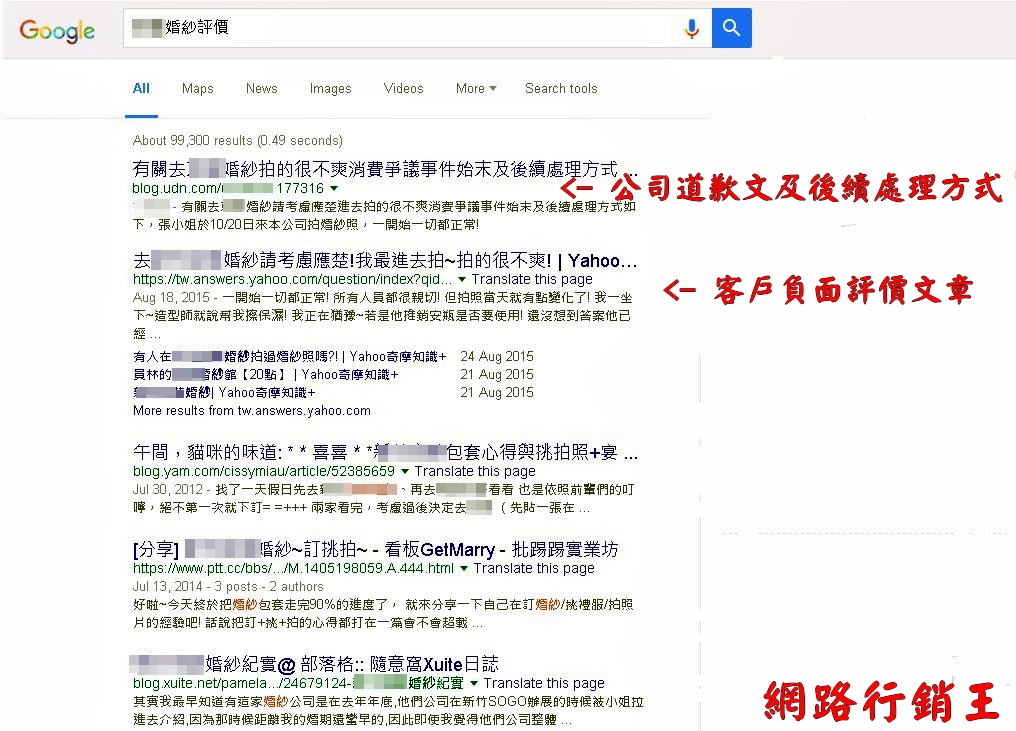Viewport: 1016px width, 731px height.
Task: Open the Yahoo answers result title
Action: 385,261
